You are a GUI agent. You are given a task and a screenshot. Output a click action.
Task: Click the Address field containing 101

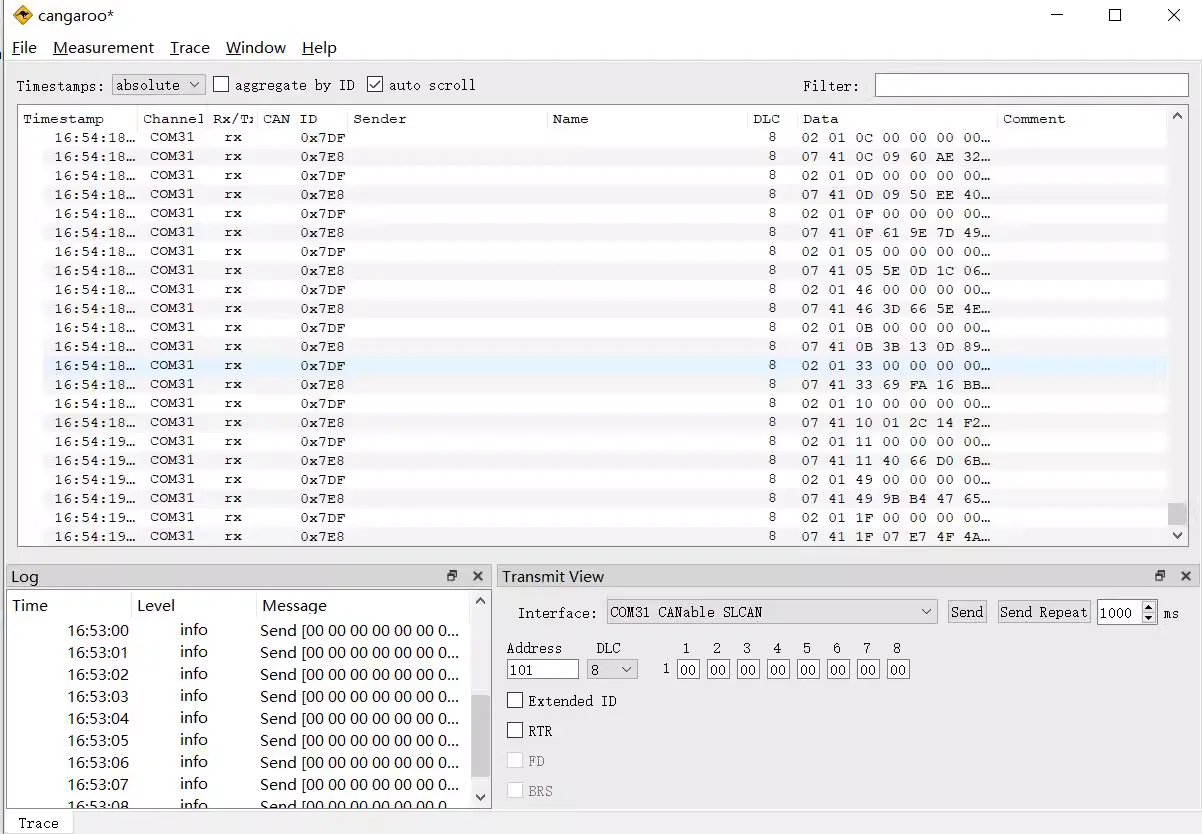click(543, 670)
